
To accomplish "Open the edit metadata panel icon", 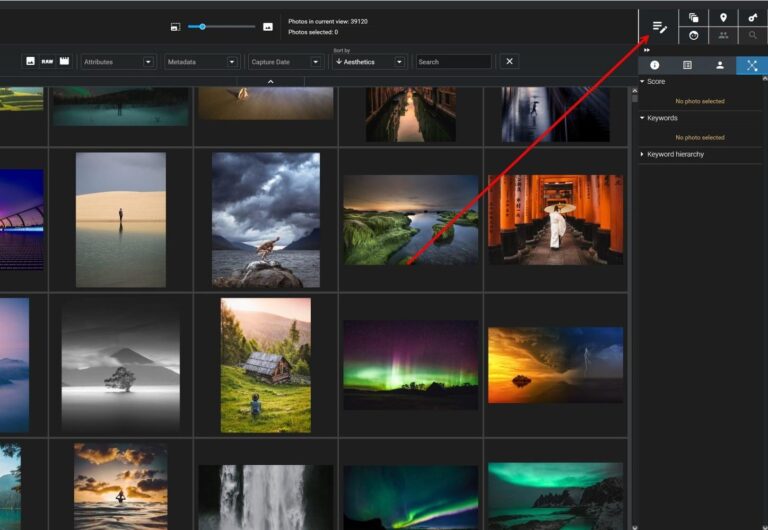I will point(659,27).
